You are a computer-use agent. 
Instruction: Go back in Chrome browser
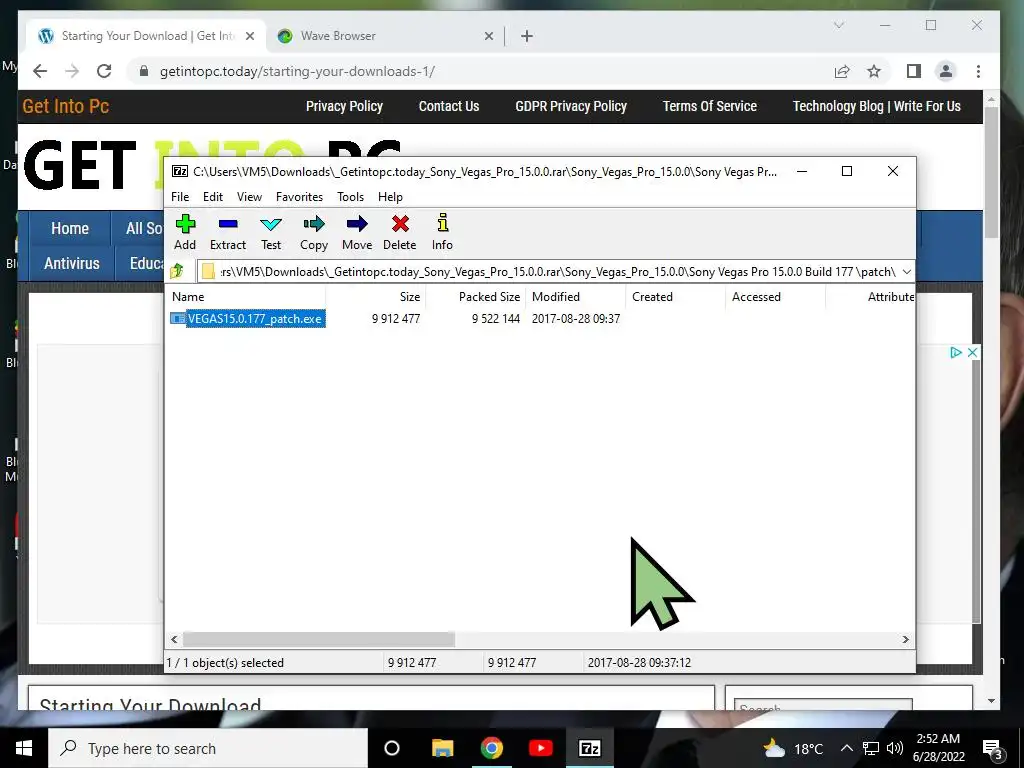coord(40,71)
